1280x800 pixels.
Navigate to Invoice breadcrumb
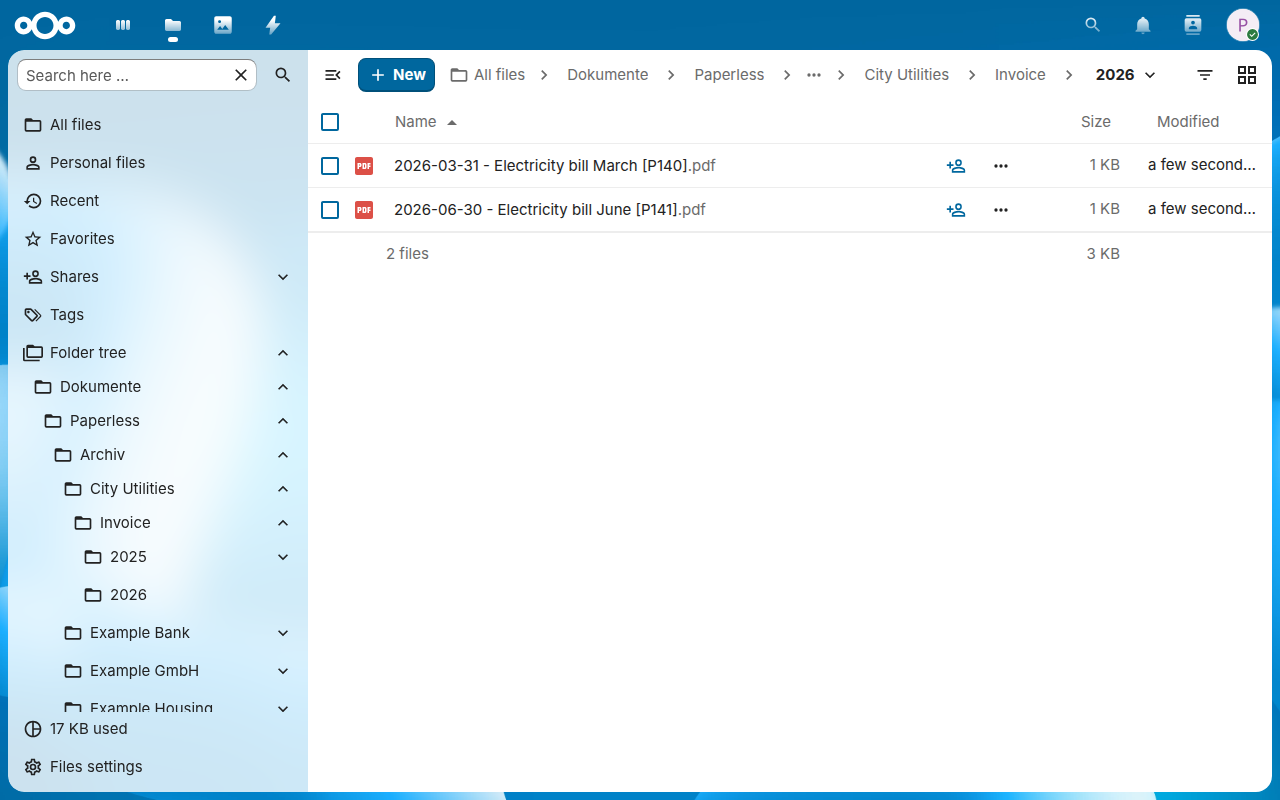(1020, 75)
